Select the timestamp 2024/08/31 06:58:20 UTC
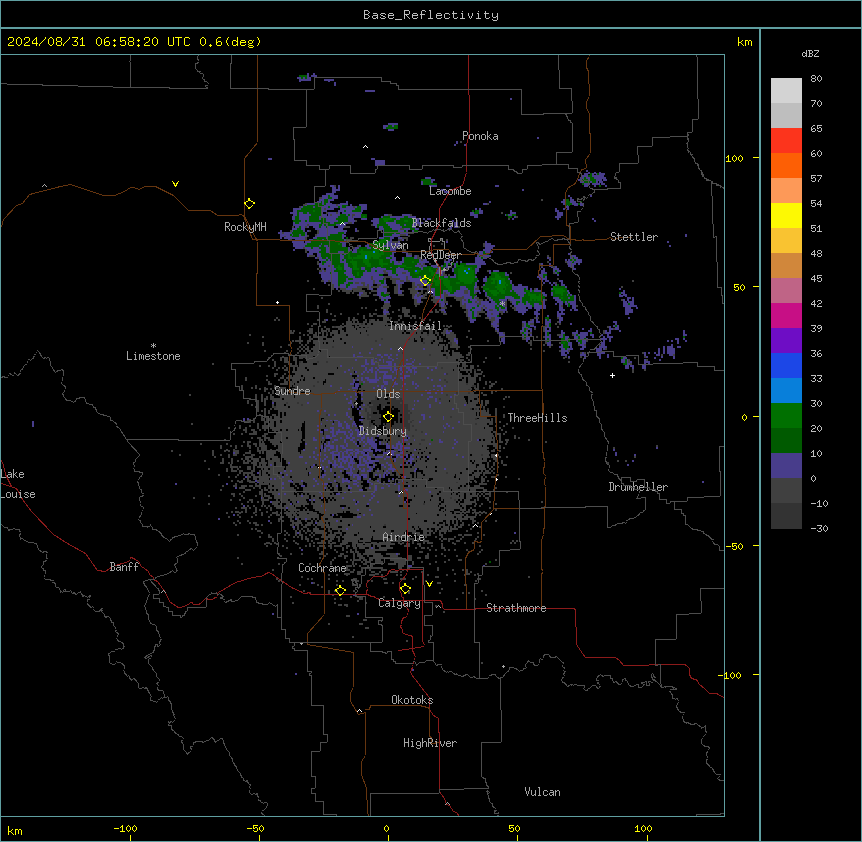Screen dimensions: 862x842 [x=98, y=42]
